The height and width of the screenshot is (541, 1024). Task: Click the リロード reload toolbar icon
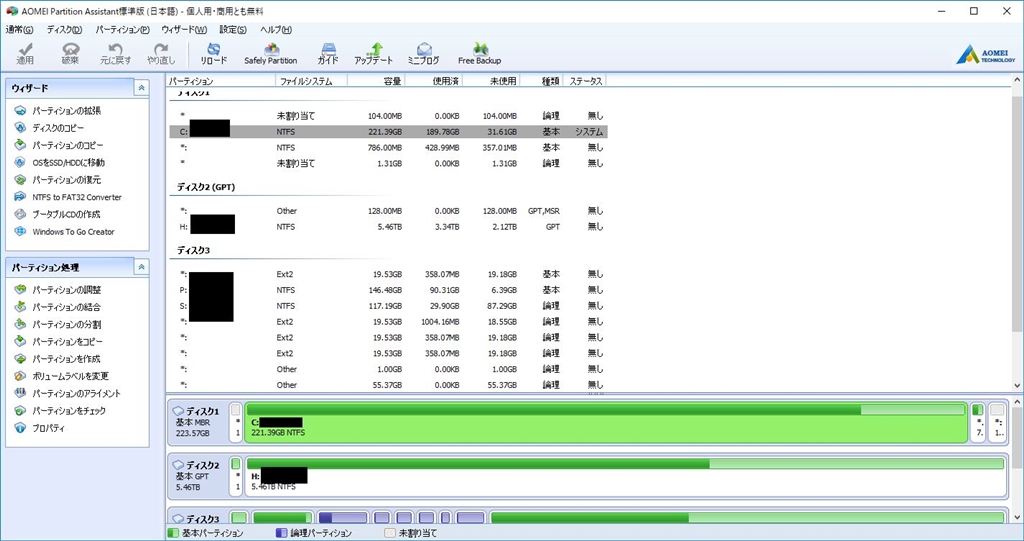pyautogui.click(x=214, y=54)
